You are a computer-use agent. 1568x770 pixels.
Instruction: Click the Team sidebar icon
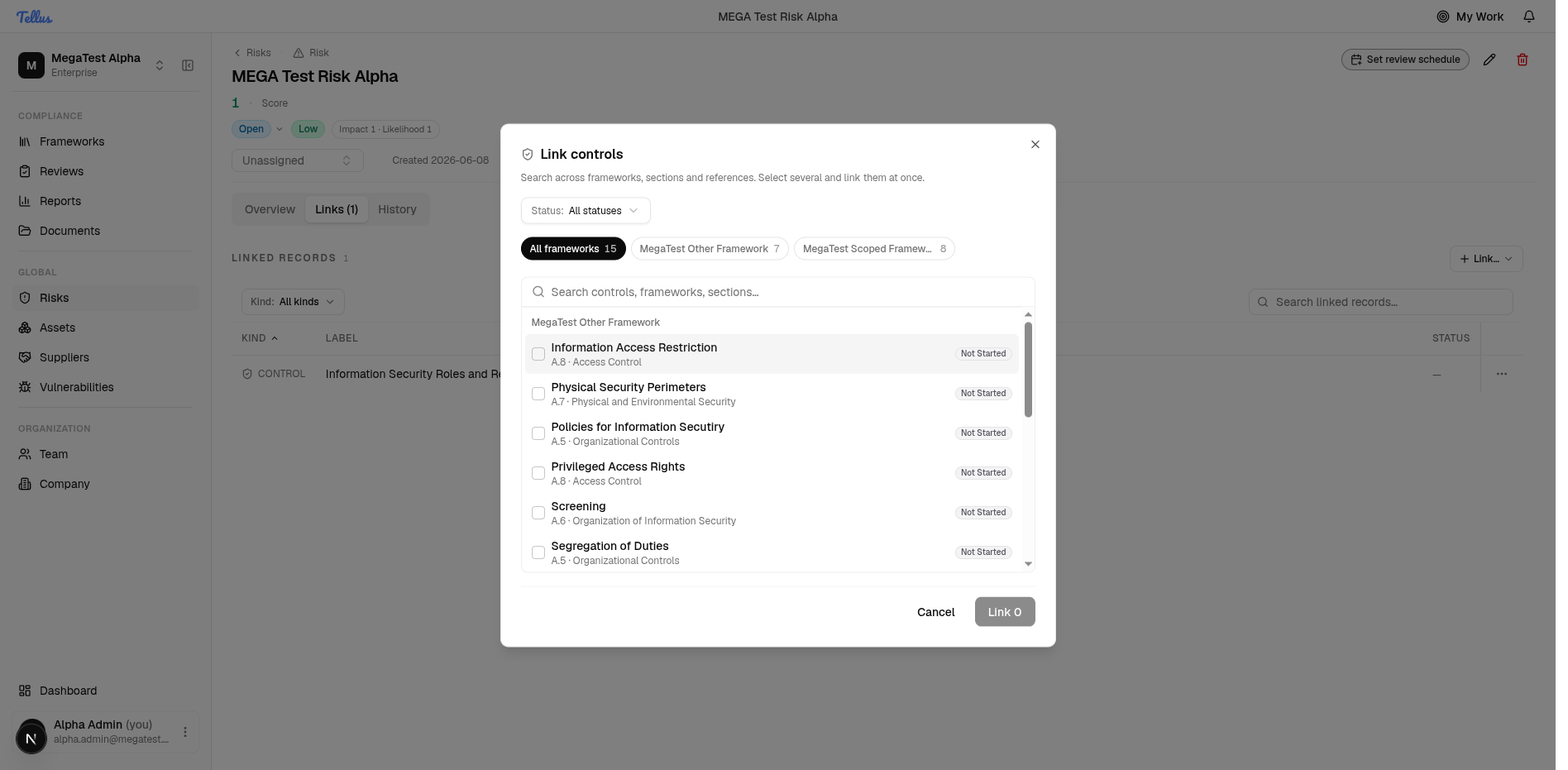(25, 454)
